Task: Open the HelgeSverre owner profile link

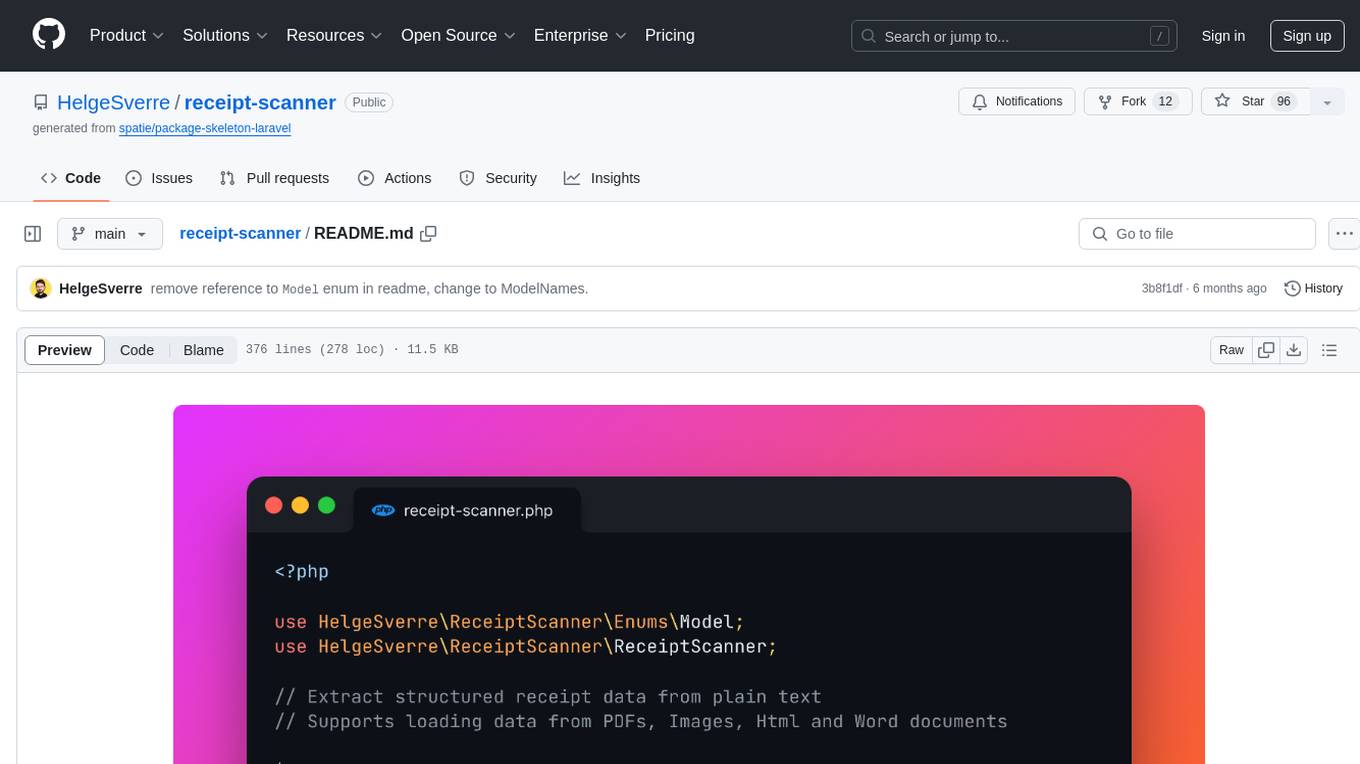Action: coord(114,102)
